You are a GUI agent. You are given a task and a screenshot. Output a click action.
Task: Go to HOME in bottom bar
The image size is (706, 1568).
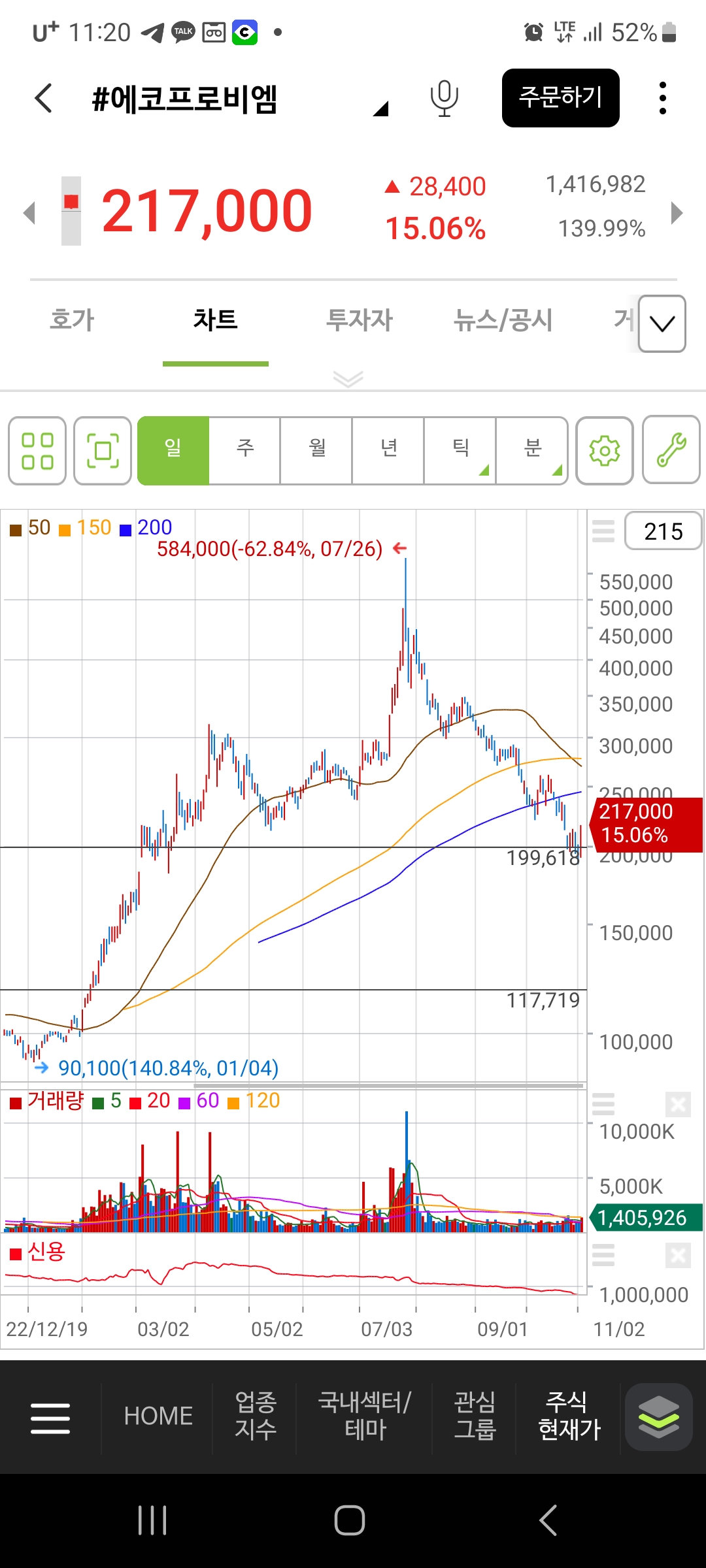click(x=158, y=1416)
